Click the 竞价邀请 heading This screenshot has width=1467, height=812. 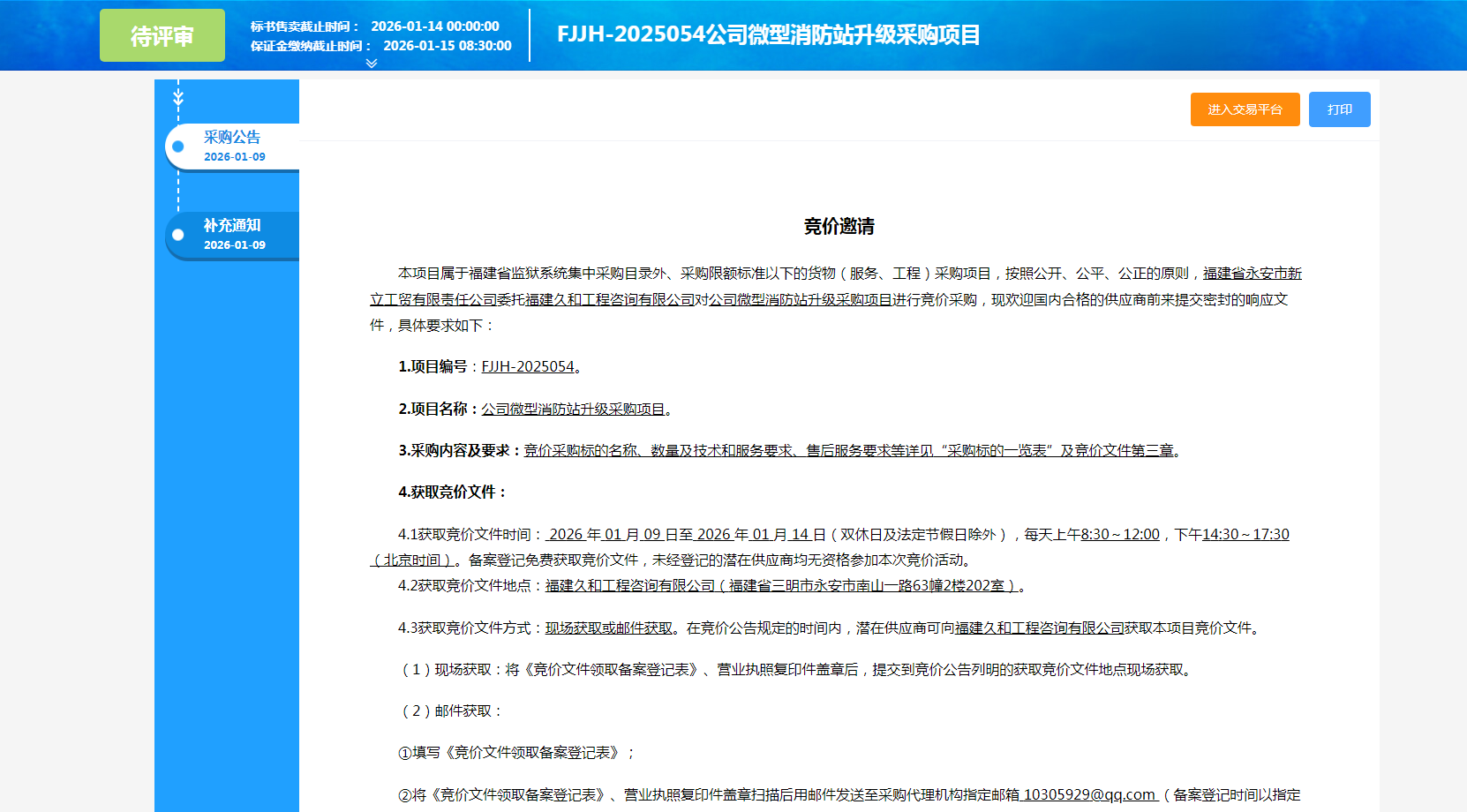(x=839, y=226)
